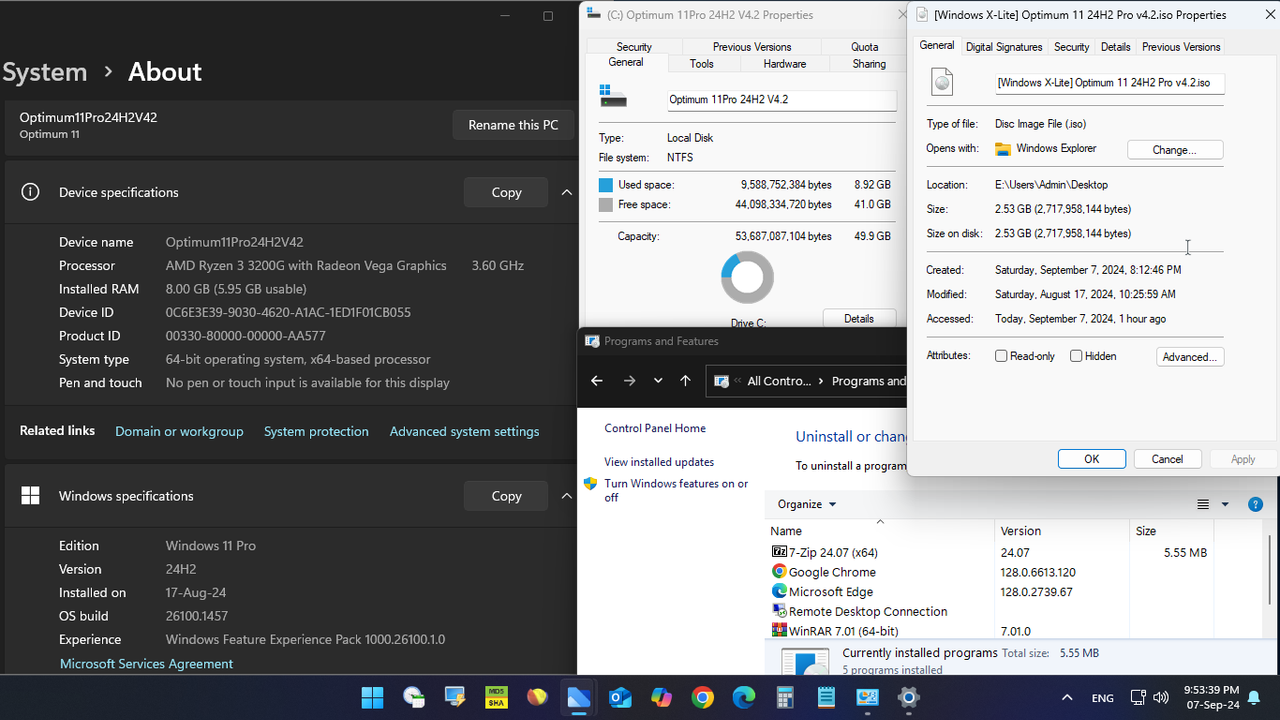Switch to the Digital Signatures tab
This screenshot has width=1280, height=720.
[1003, 46]
